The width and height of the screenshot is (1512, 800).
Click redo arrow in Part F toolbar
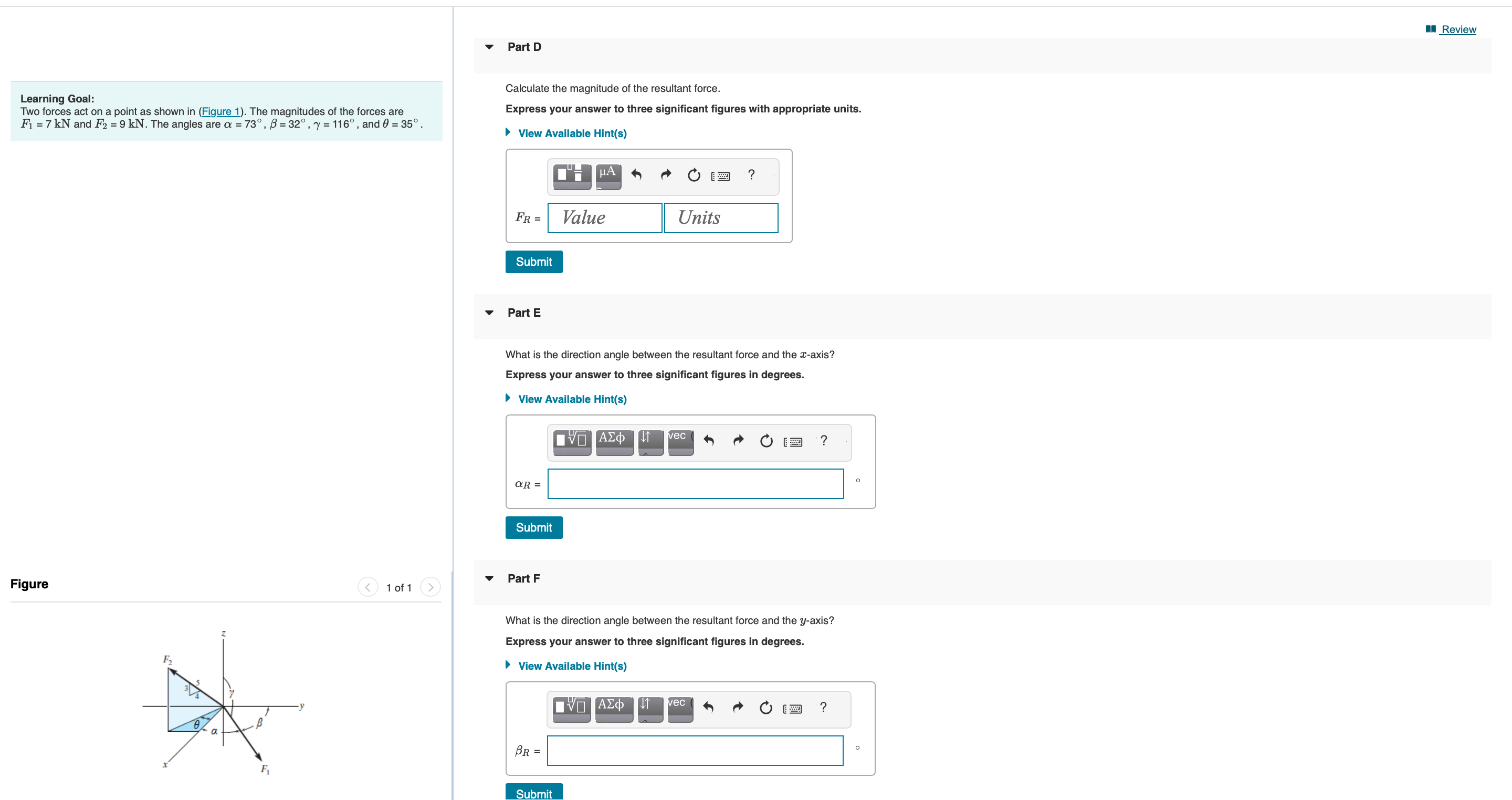738,708
